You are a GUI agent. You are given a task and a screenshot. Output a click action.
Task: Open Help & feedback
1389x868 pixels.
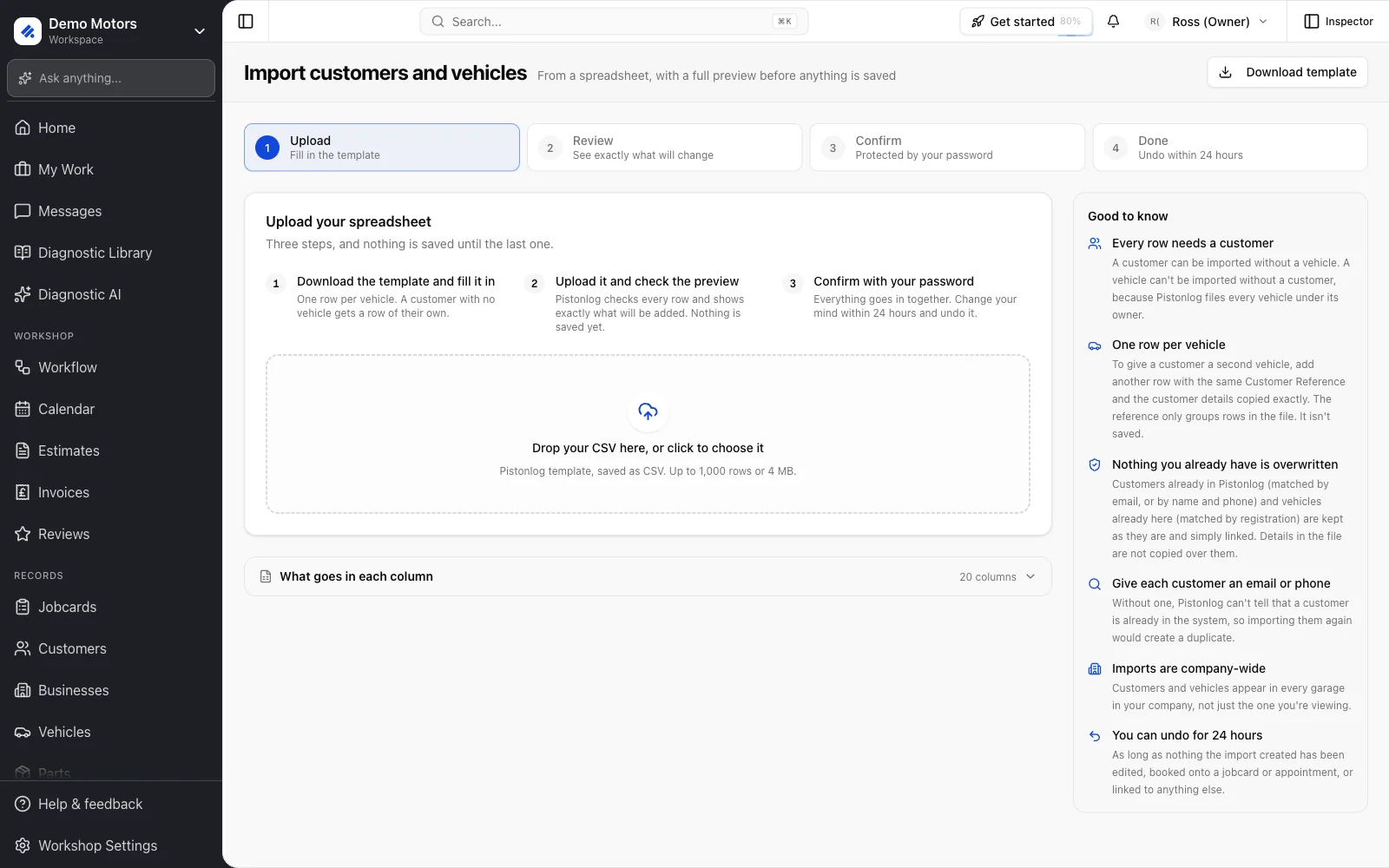click(x=111, y=804)
